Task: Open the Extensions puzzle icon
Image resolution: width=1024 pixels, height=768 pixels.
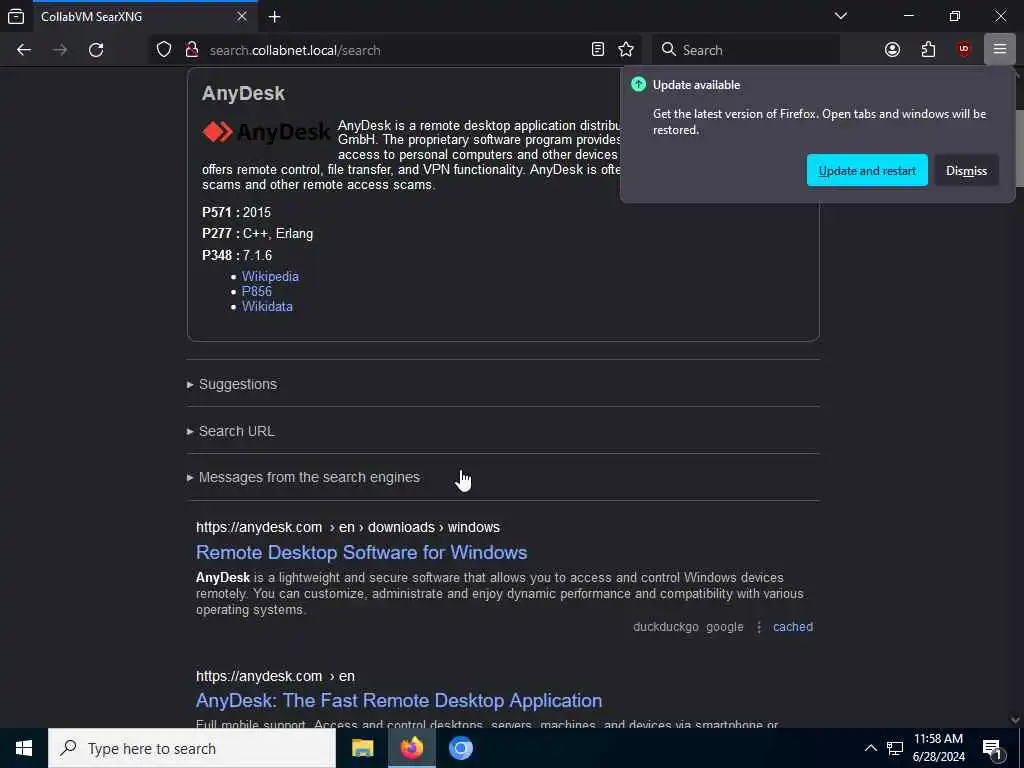Action: (928, 50)
